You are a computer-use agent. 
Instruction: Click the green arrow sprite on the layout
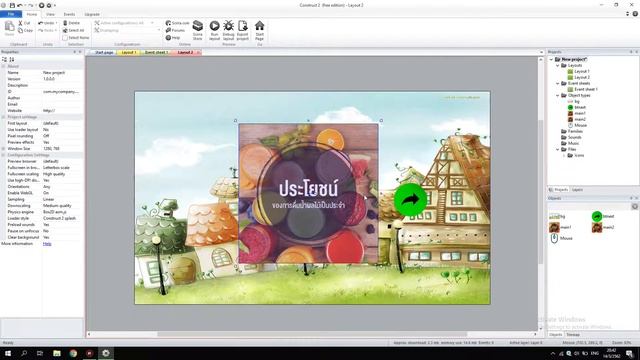tap(410, 200)
